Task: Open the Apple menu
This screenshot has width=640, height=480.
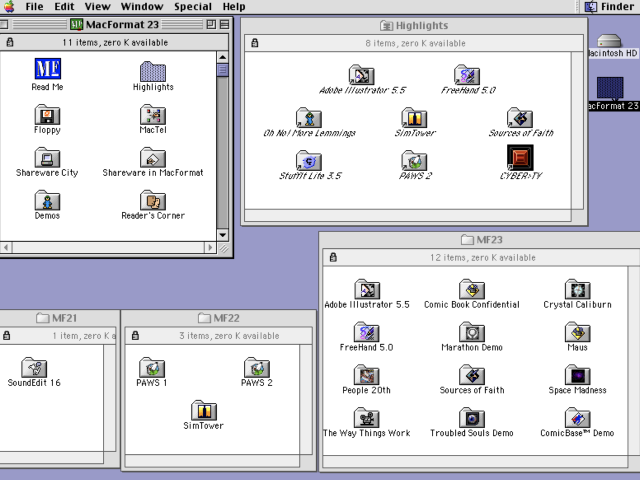Action: pyautogui.click(x=9, y=7)
